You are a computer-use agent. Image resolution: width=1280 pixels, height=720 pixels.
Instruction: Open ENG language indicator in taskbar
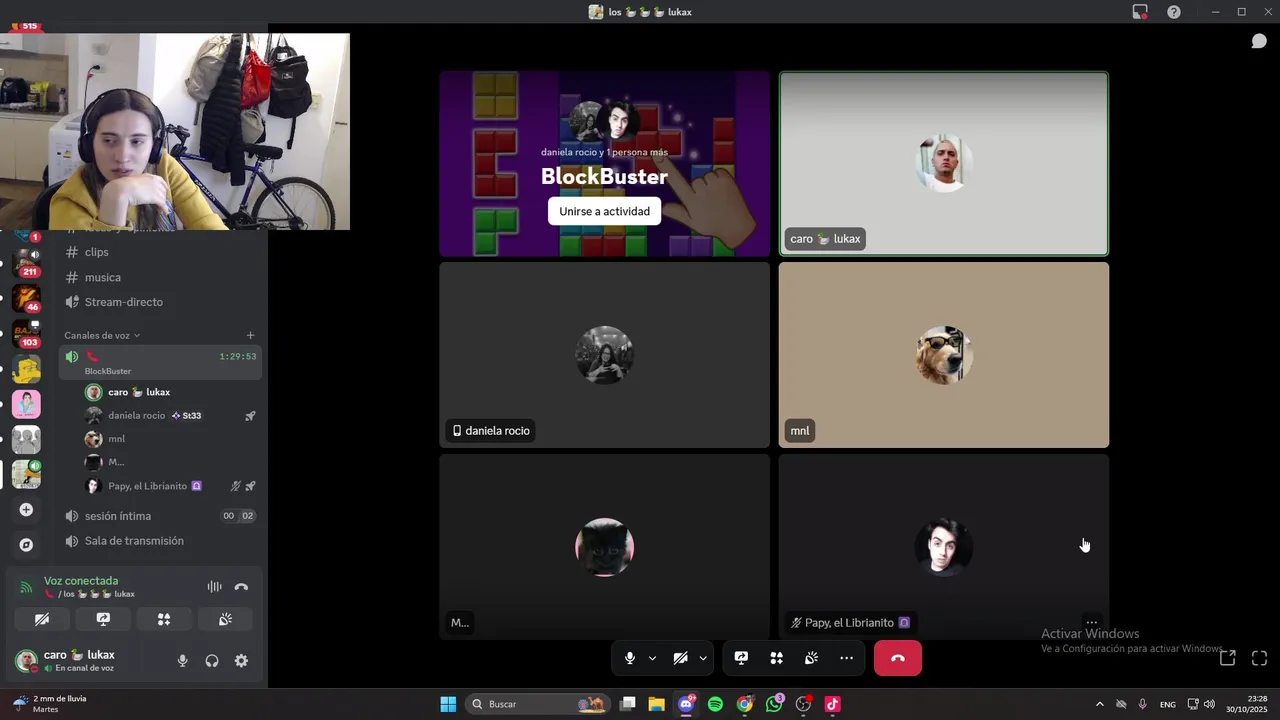click(1167, 704)
